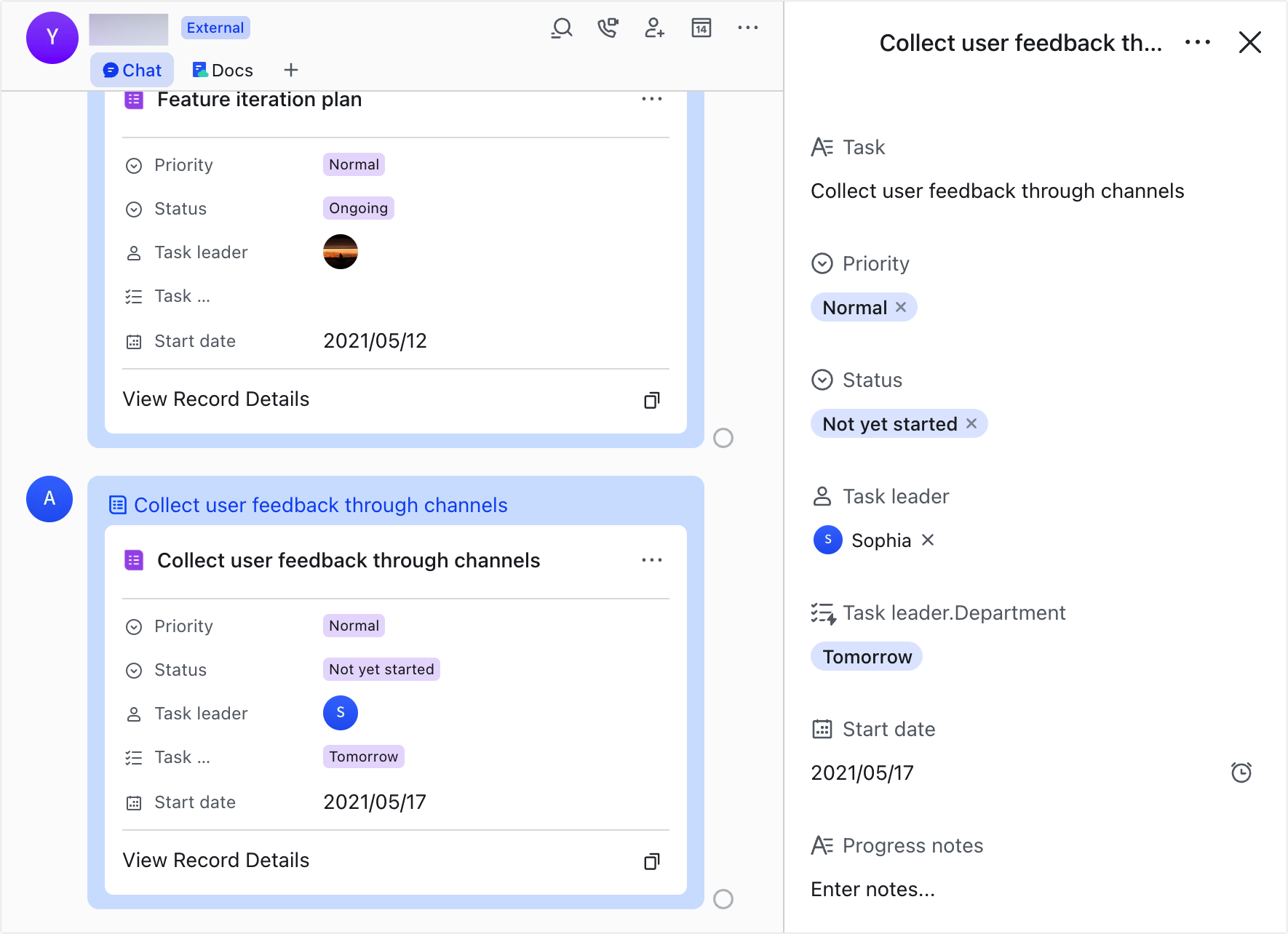Remove Sophia as task leader
This screenshot has width=1288, height=934.
[x=928, y=540]
